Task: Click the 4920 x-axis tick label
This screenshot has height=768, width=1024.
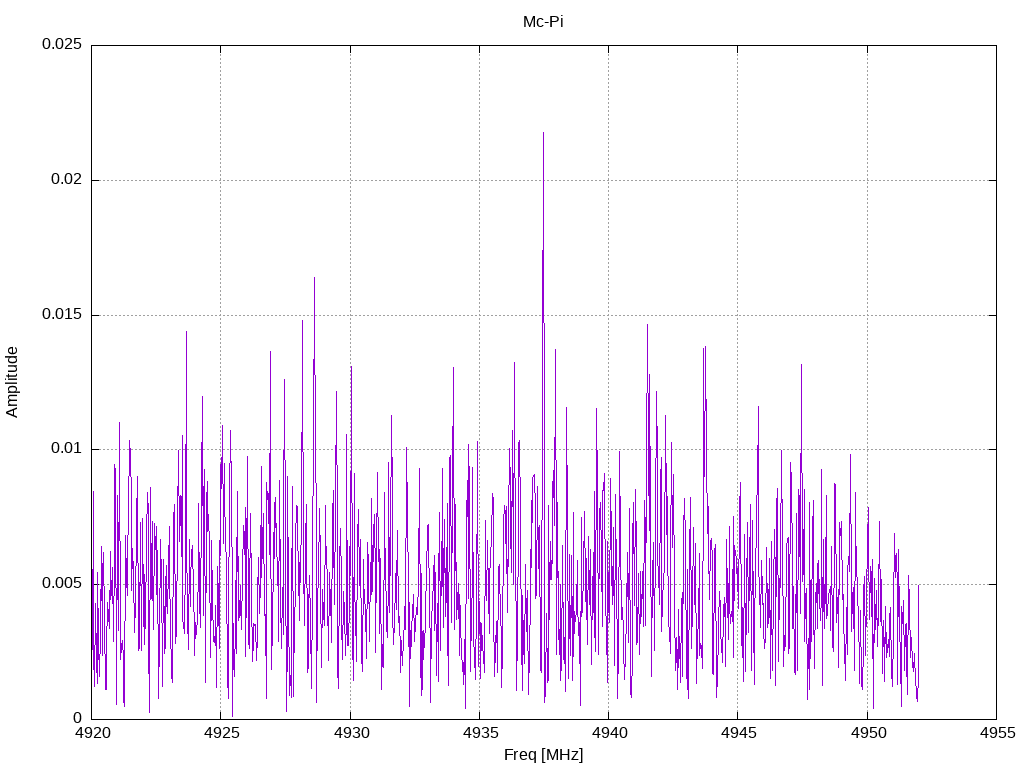Action: pos(92,733)
